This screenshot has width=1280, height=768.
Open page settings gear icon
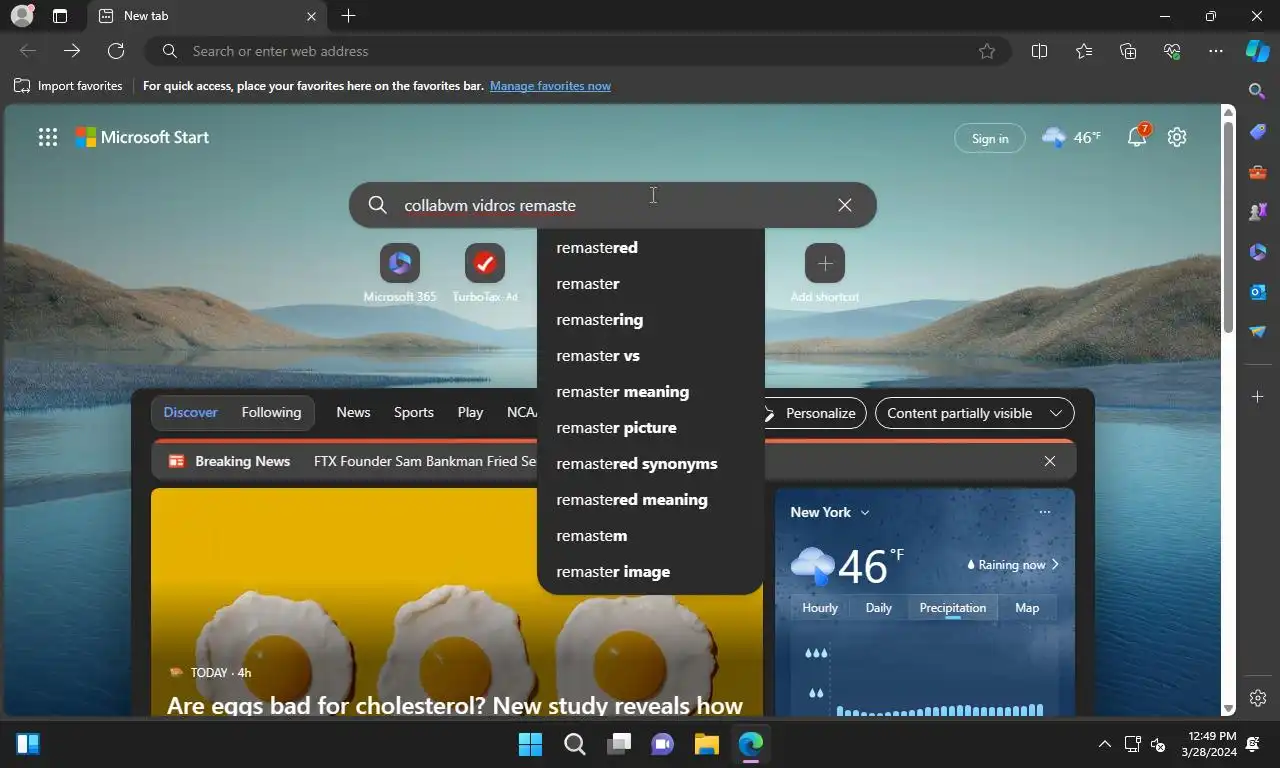[x=1177, y=137]
